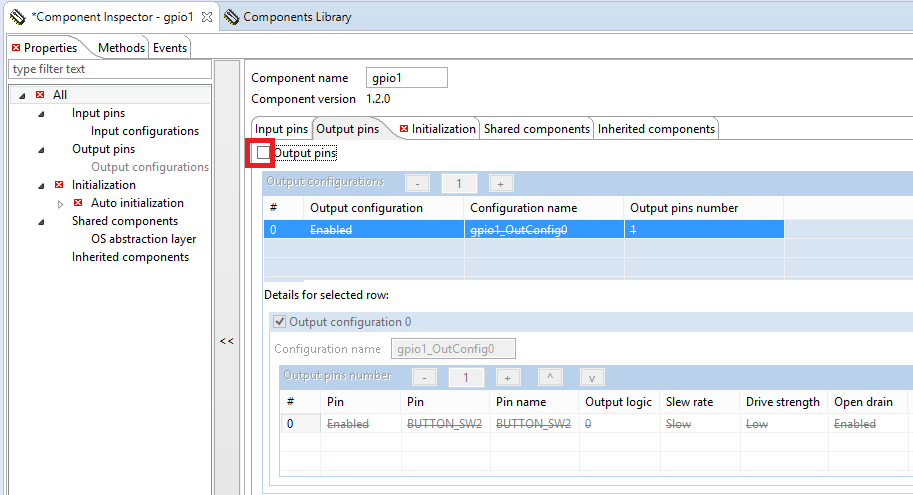Switch to the Methods tab
This screenshot has width=913, height=495.
pos(121,48)
